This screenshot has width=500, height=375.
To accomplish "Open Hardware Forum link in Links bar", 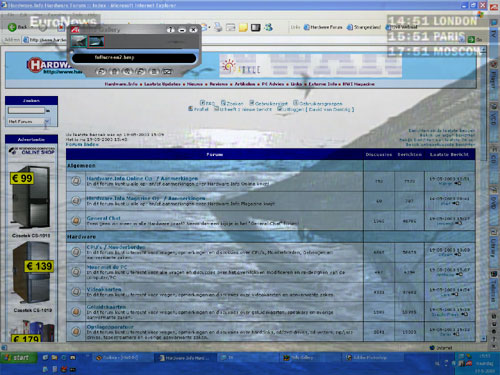I will click(x=323, y=27).
